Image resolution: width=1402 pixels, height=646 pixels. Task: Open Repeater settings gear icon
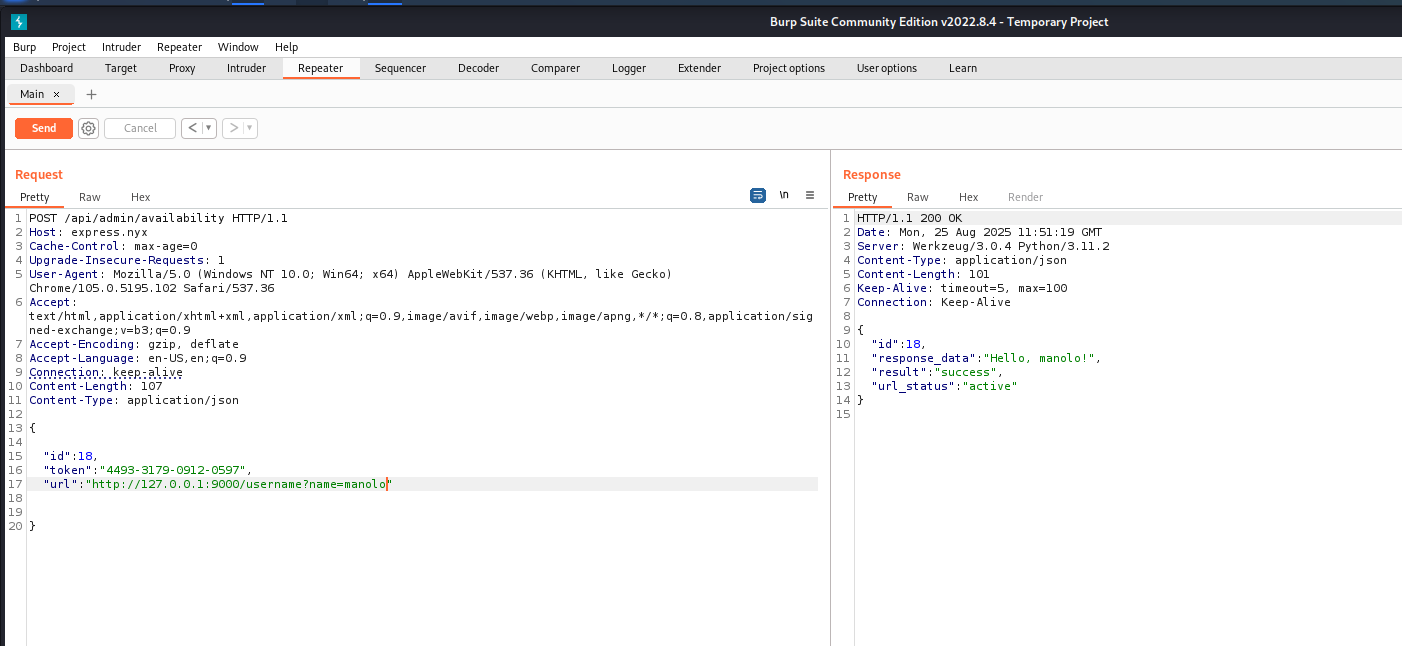(x=88, y=128)
